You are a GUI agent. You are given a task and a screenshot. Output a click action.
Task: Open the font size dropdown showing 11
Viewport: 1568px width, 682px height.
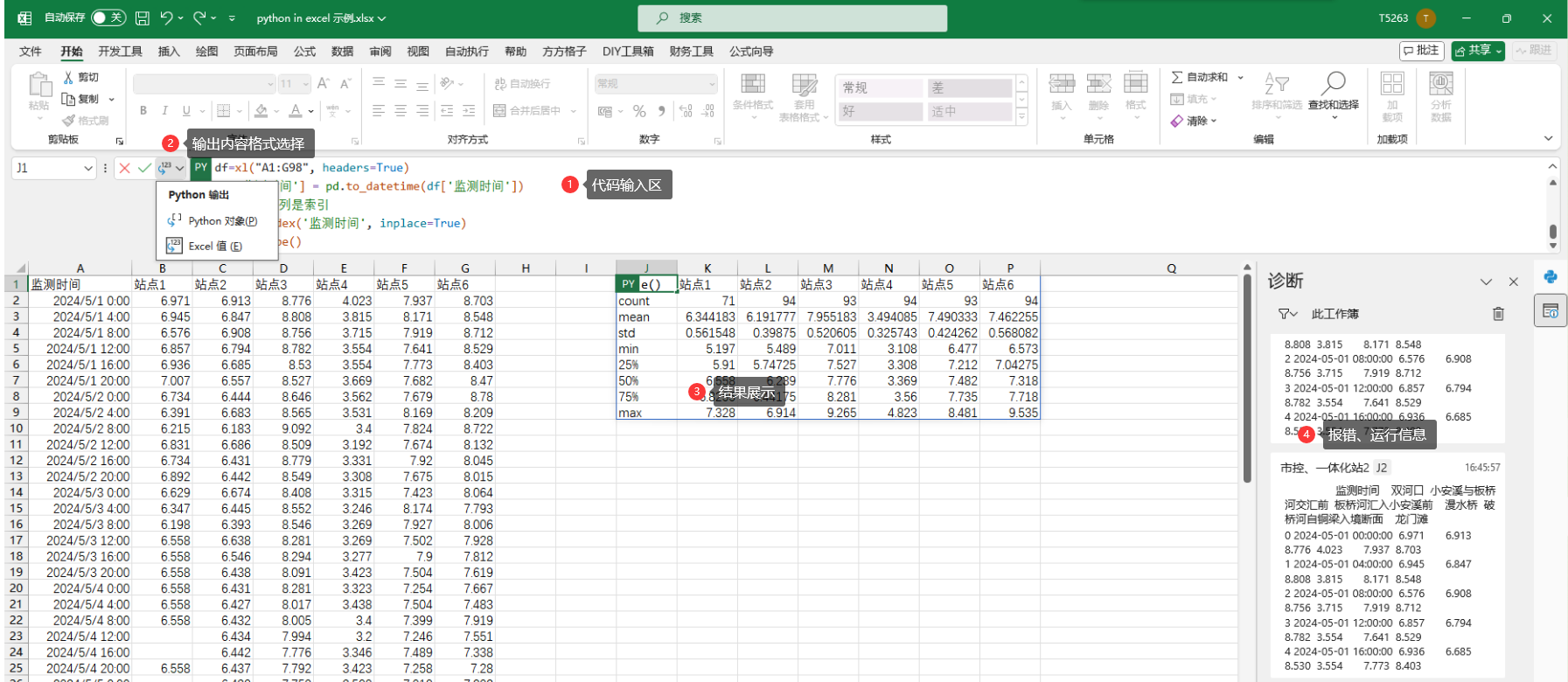[305, 84]
